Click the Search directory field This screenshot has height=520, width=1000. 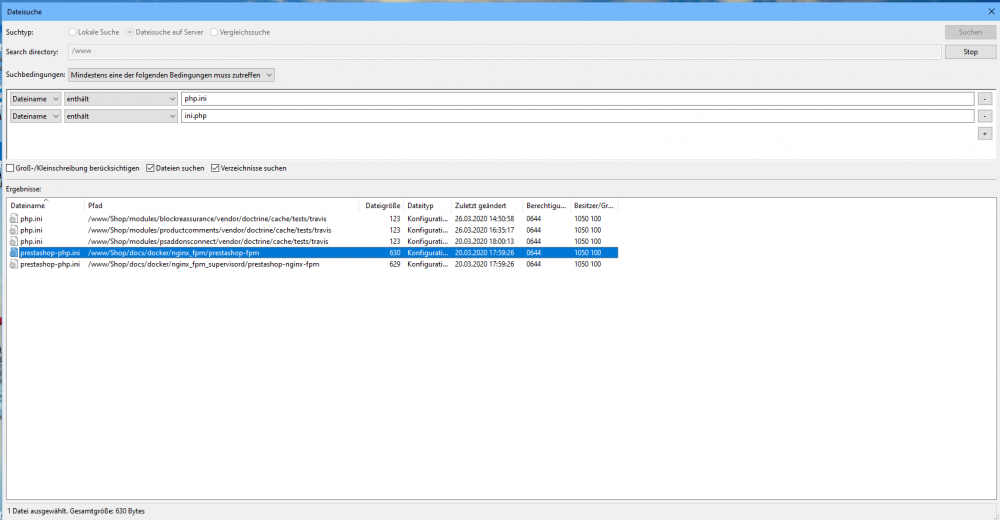point(504,52)
